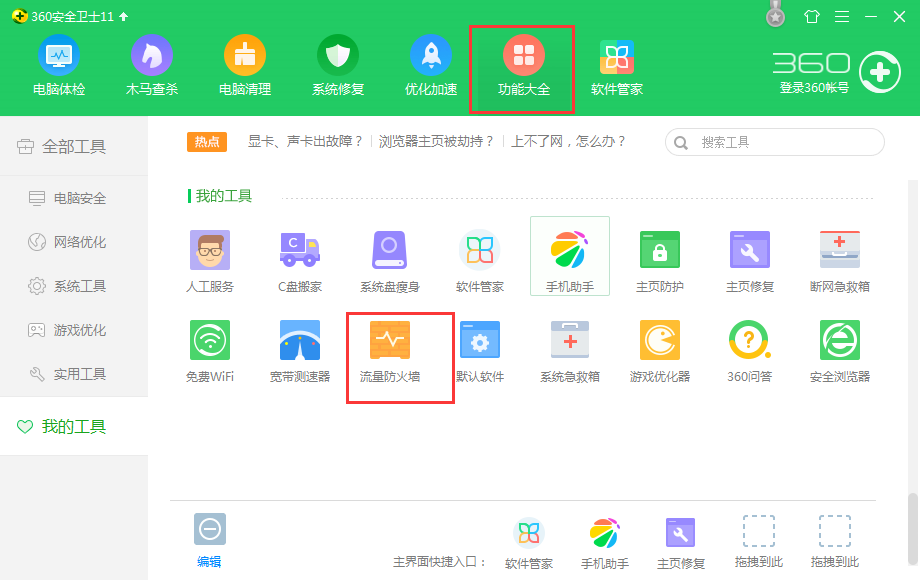Open link 浏览器主页被劫持？

coord(436,141)
